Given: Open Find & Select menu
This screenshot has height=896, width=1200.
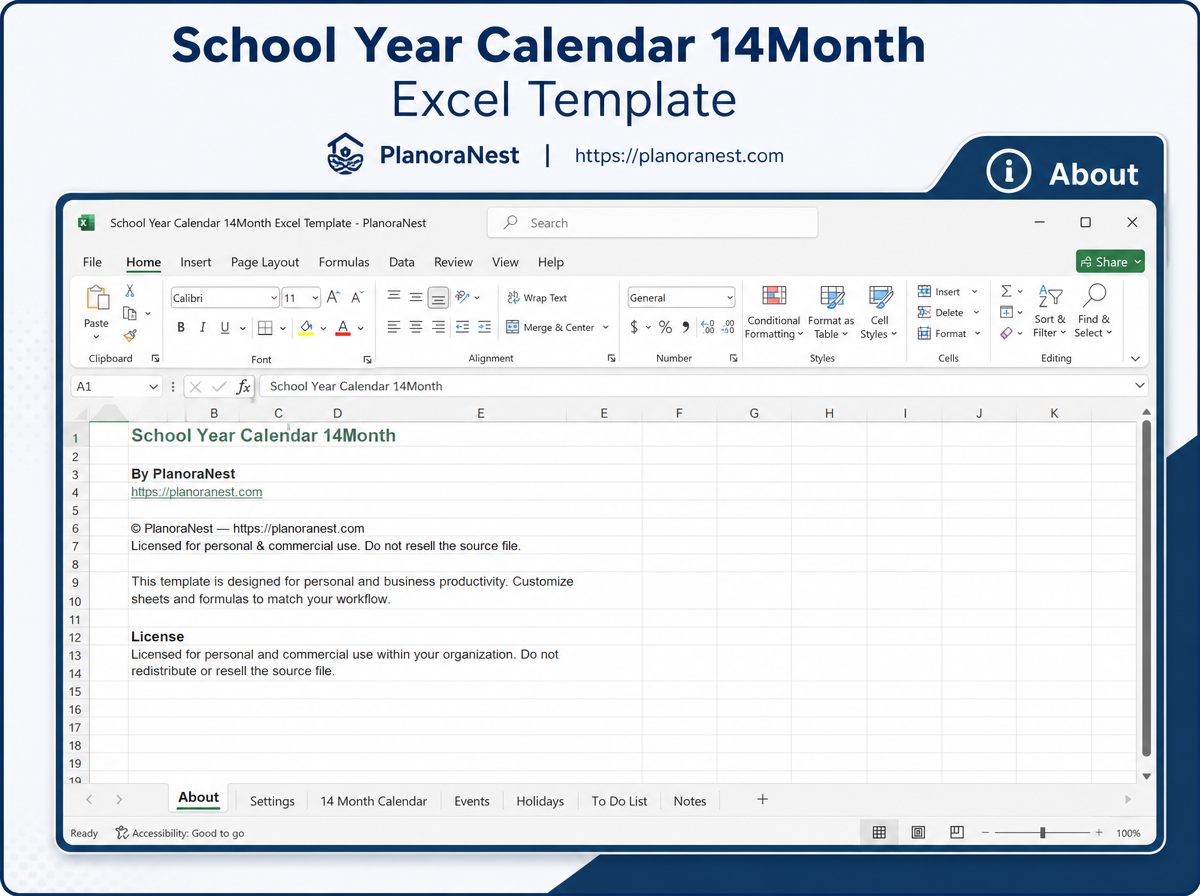Looking at the screenshot, I should tap(1094, 312).
